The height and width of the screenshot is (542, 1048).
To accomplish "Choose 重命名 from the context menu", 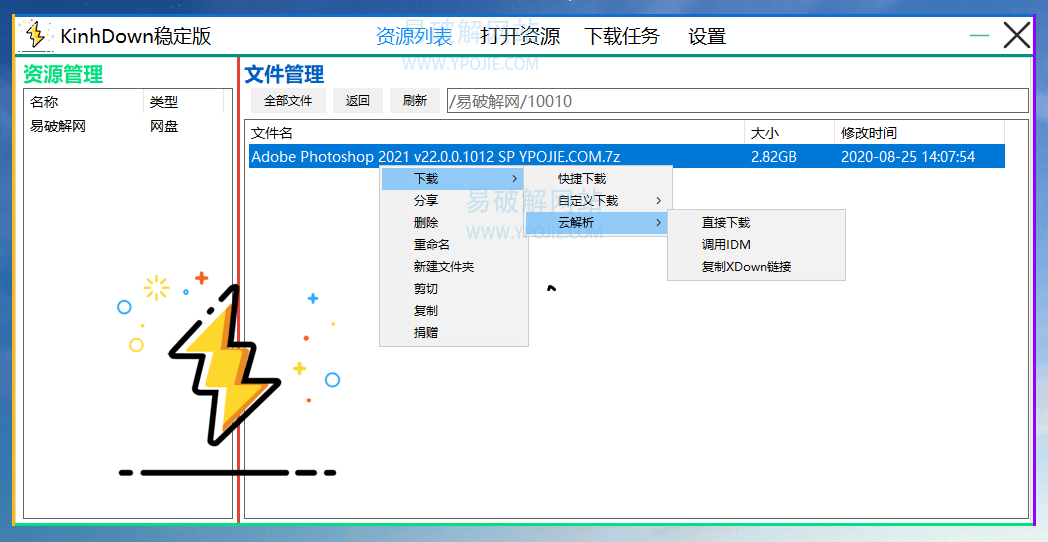I will (x=453, y=245).
